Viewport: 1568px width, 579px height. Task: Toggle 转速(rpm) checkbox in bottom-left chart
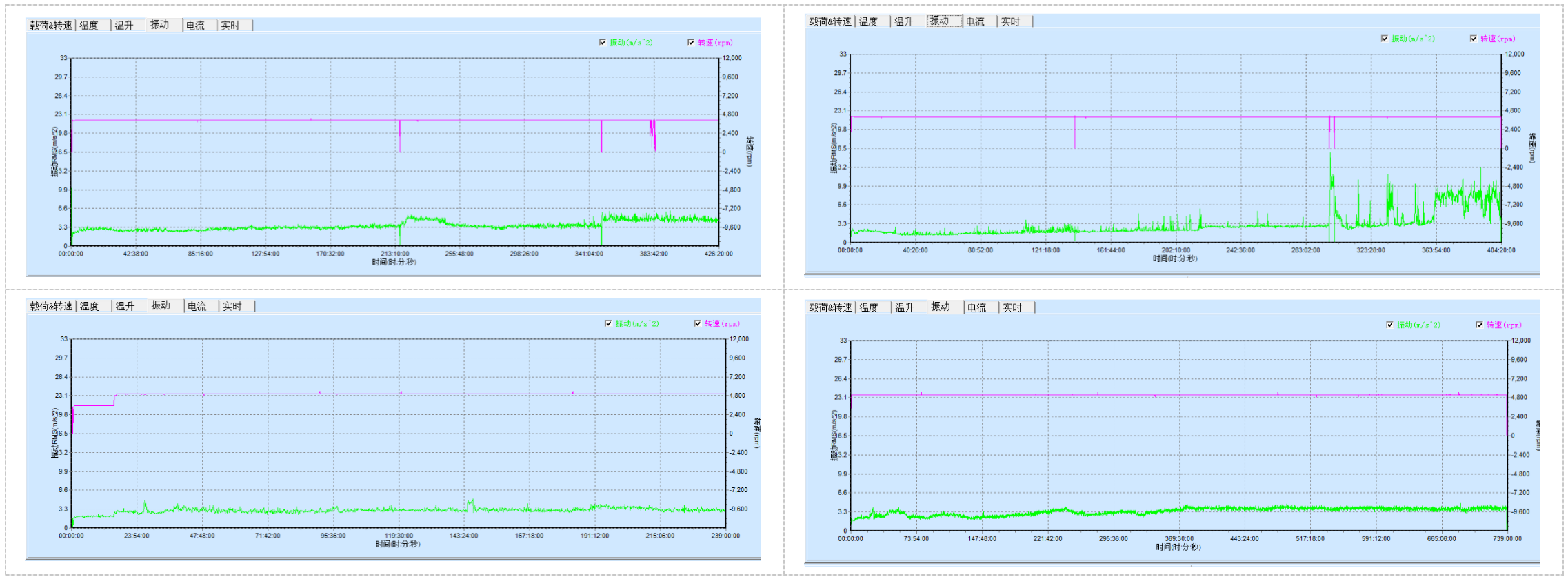698,323
